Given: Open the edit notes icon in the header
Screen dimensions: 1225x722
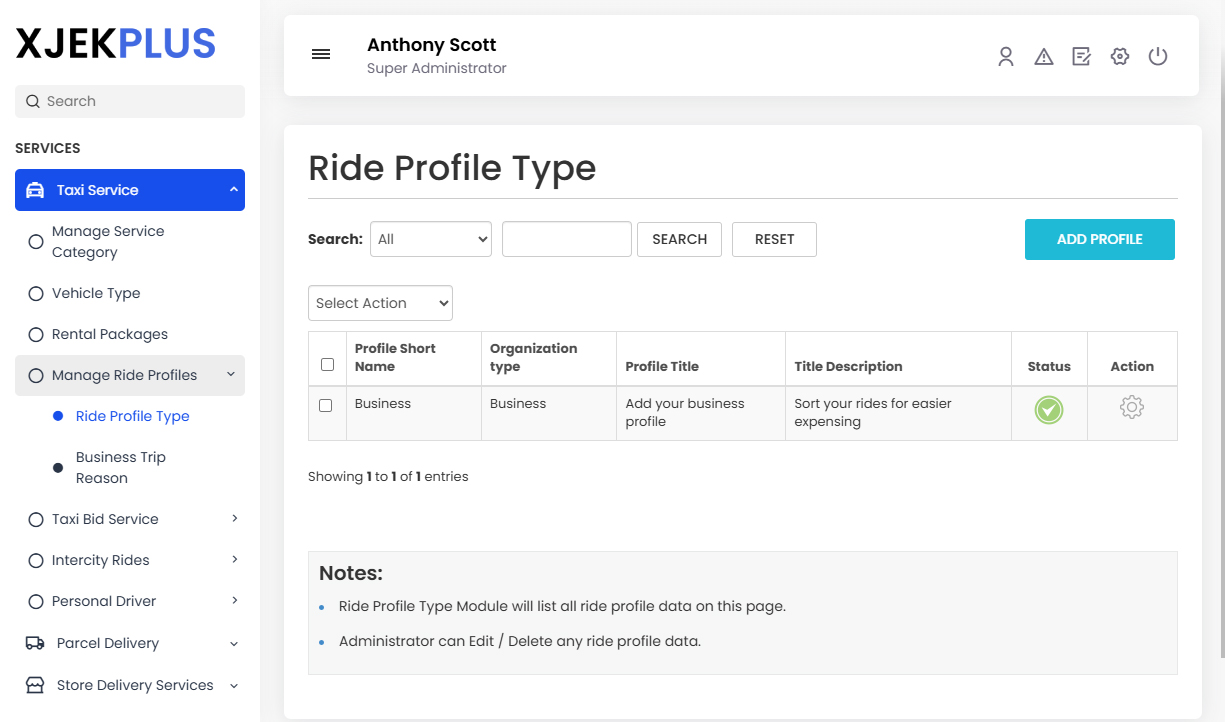Looking at the screenshot, I should [x=1081, y=56].
